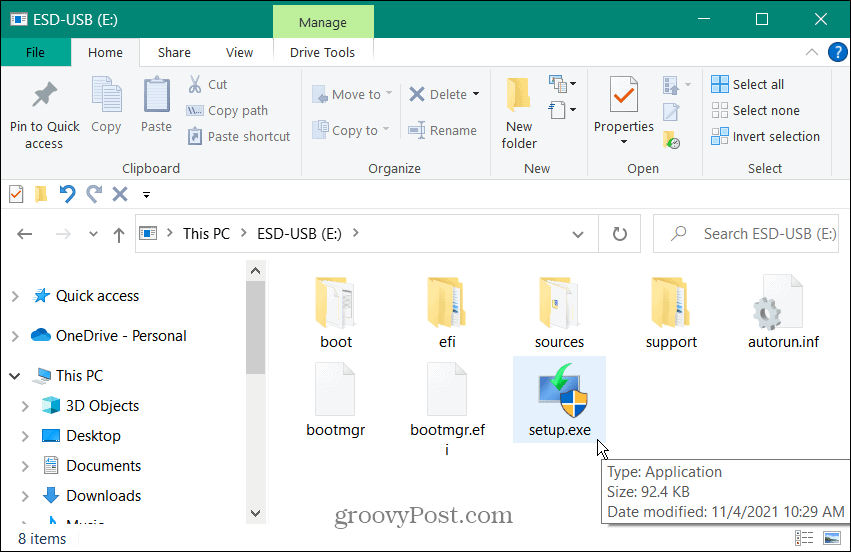Expand OneDrive - Personal tree node
851x552 pixels.
pyautogui.click(x=15, y=337)
